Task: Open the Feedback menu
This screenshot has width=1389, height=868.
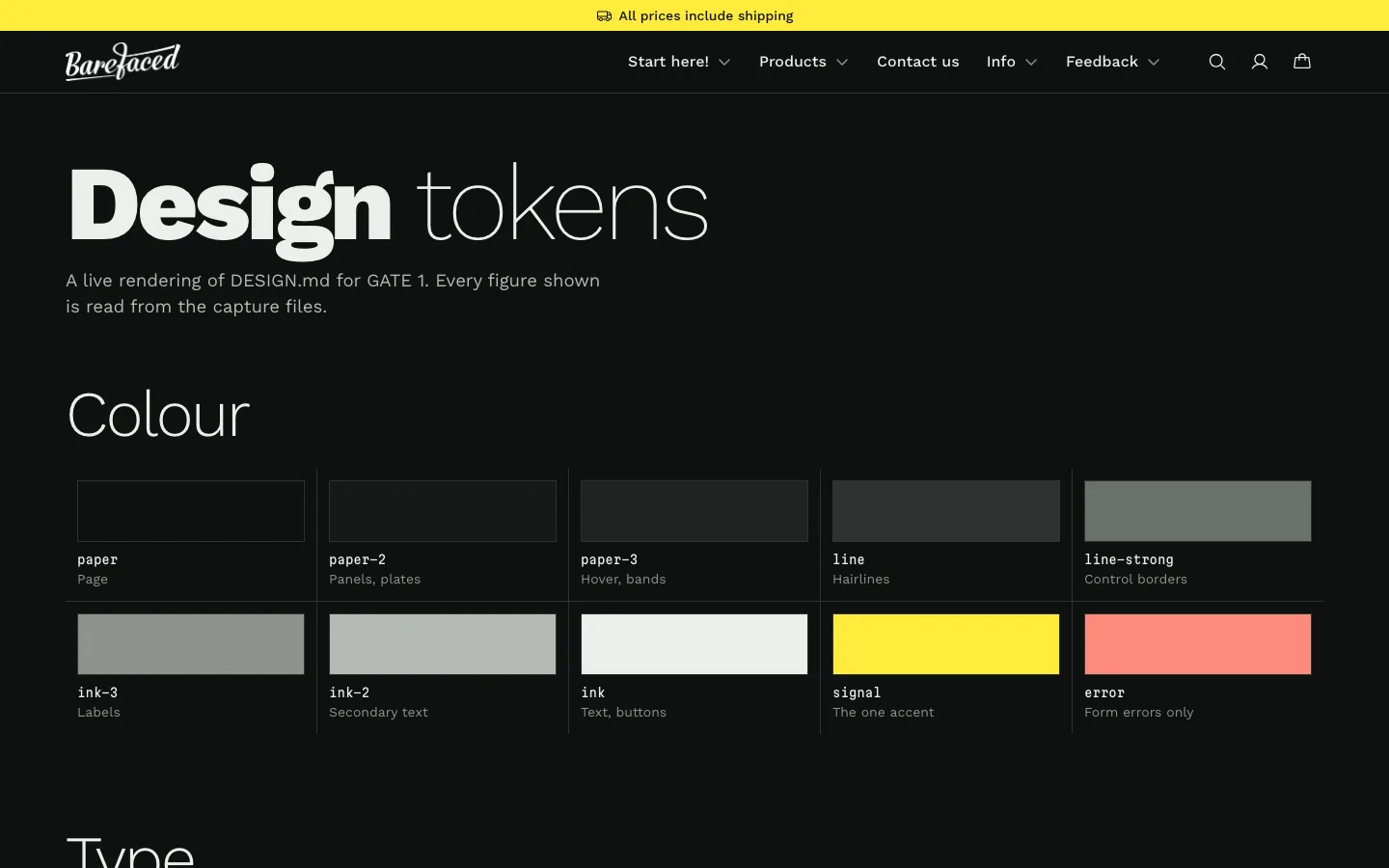Action: coord(1113,62)
